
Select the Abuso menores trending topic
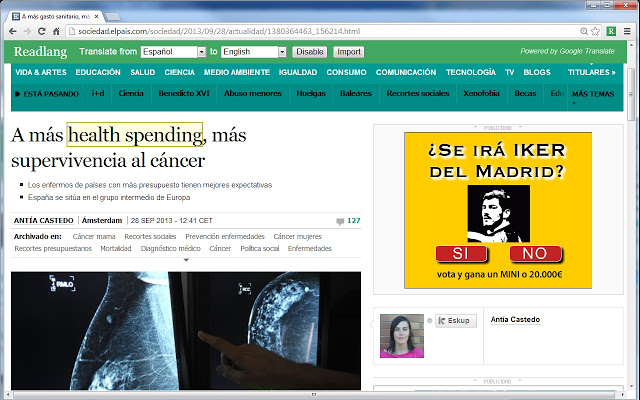(x=253, y=93)
